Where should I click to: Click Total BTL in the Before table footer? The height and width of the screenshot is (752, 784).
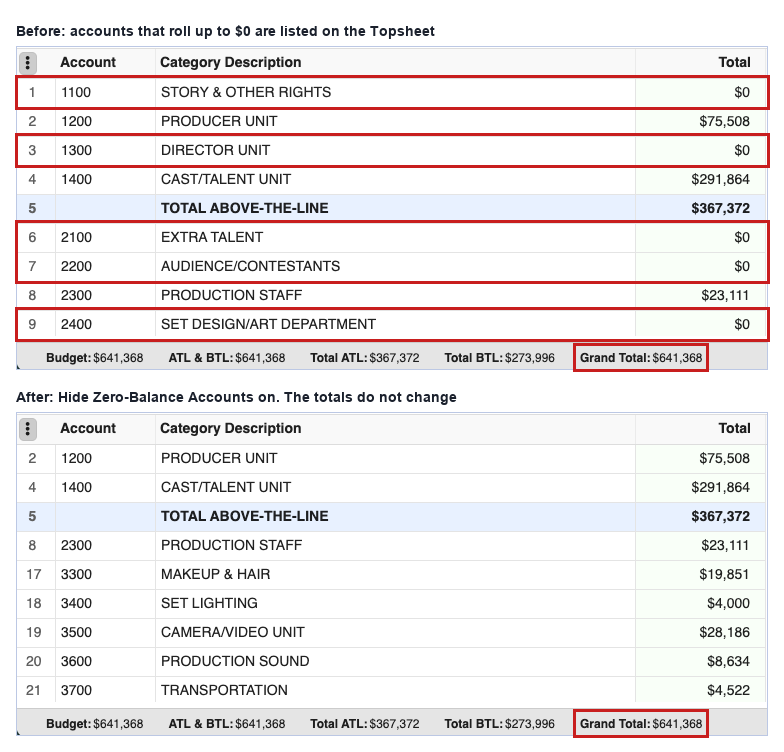pos(500,358)
